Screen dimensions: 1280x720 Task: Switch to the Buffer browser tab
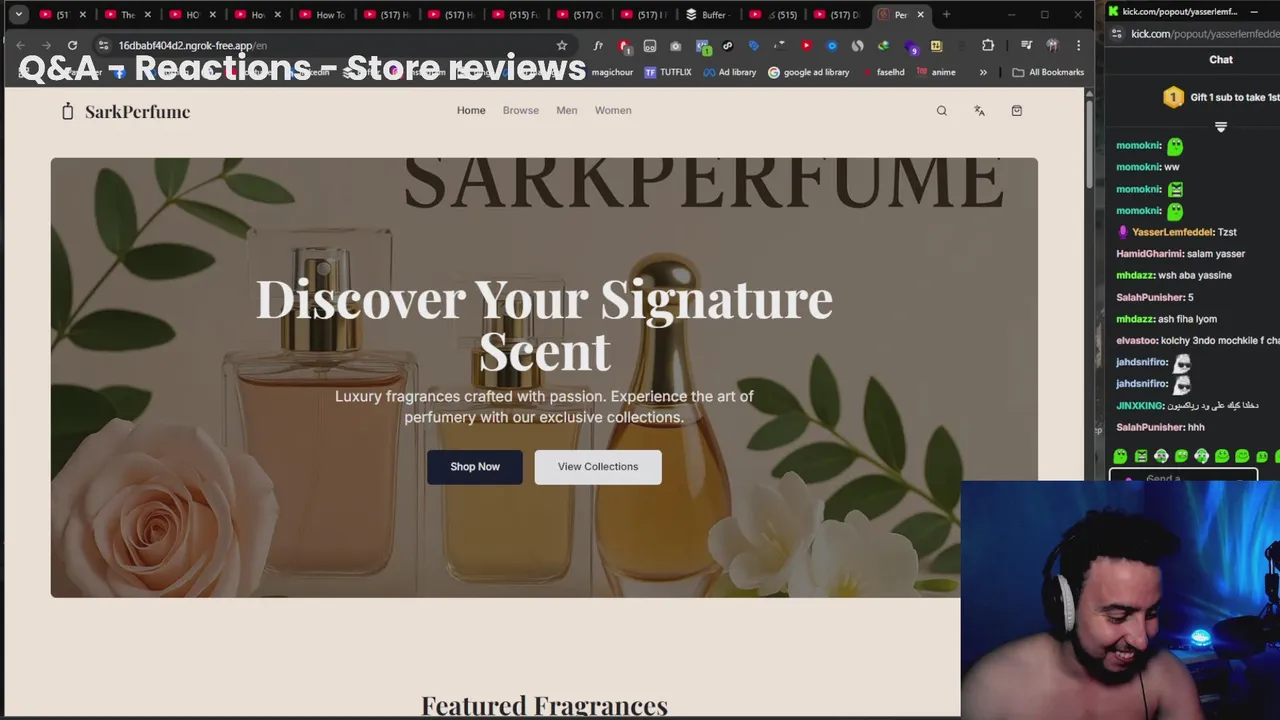pyautogui.click(x=707, y=14)
